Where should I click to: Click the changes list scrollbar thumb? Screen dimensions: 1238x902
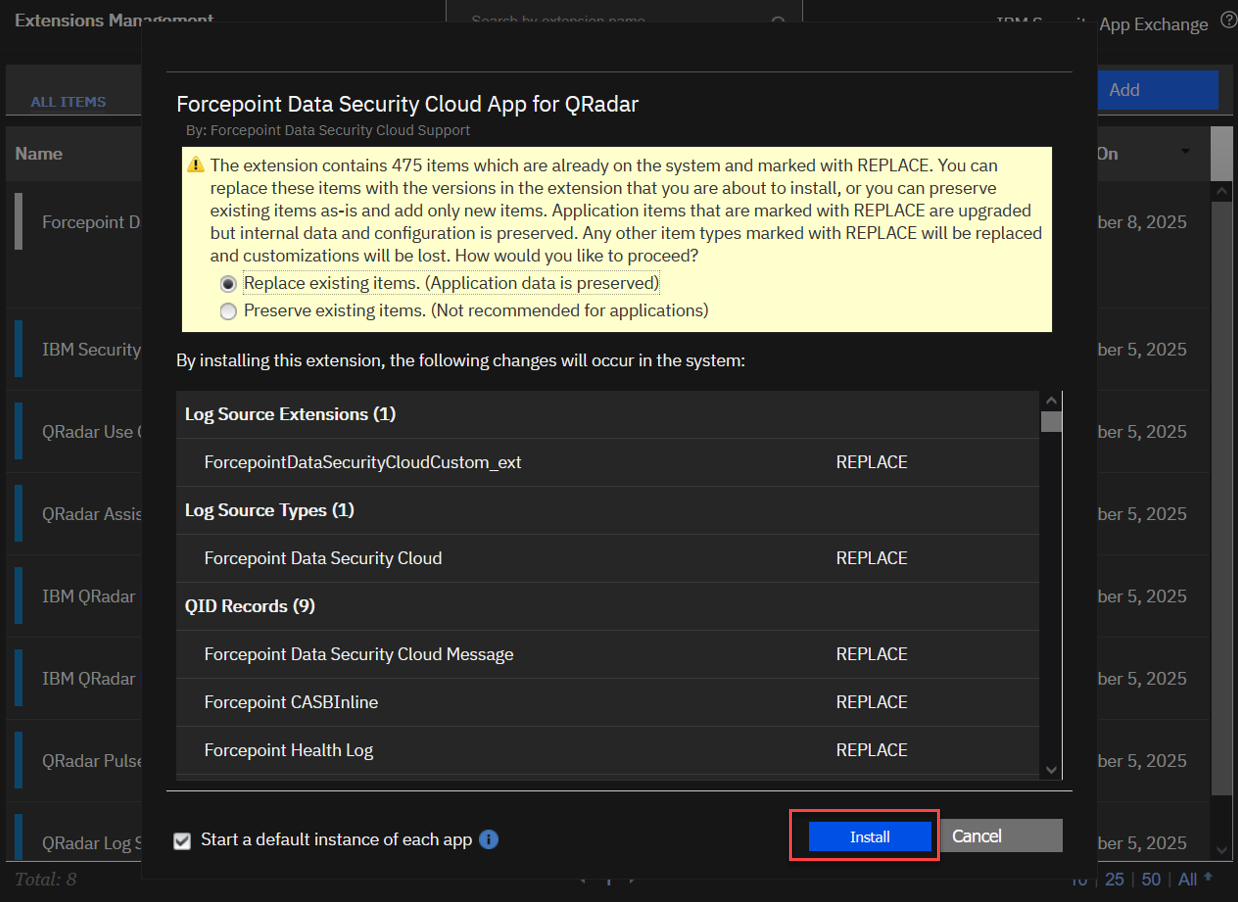point(1051,422)
